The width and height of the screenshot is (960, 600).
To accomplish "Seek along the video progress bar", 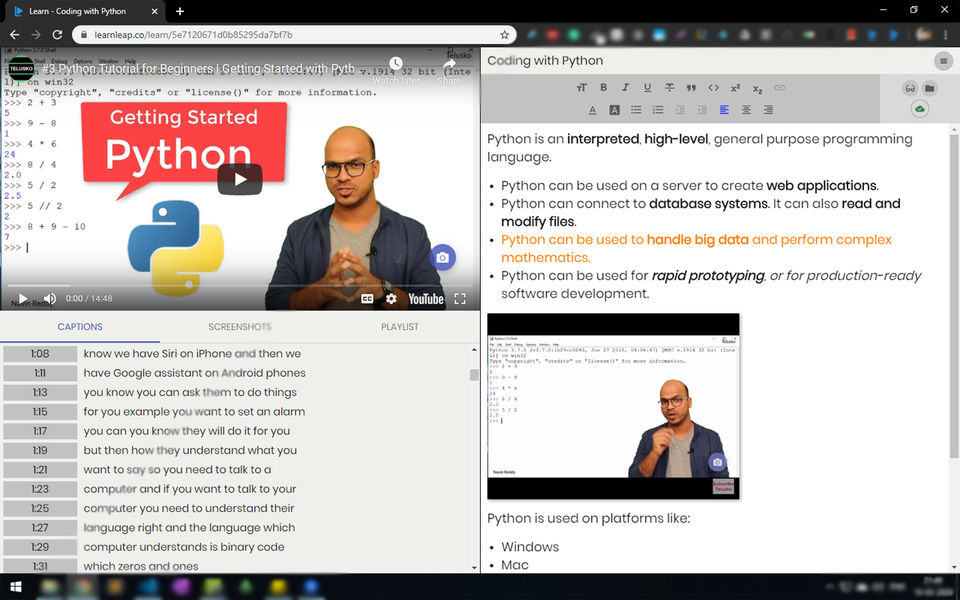I will (240, 285).
